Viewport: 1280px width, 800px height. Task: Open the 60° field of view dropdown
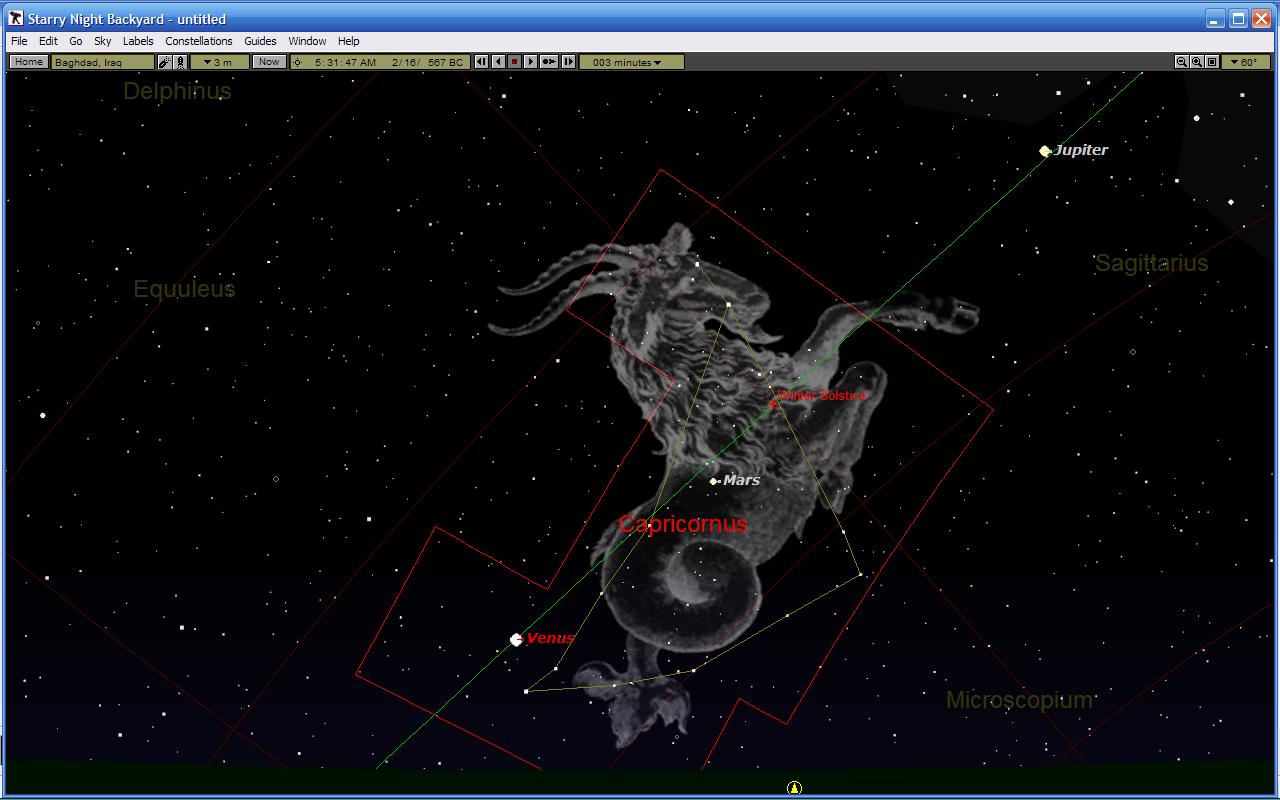tap(1246, 62)
